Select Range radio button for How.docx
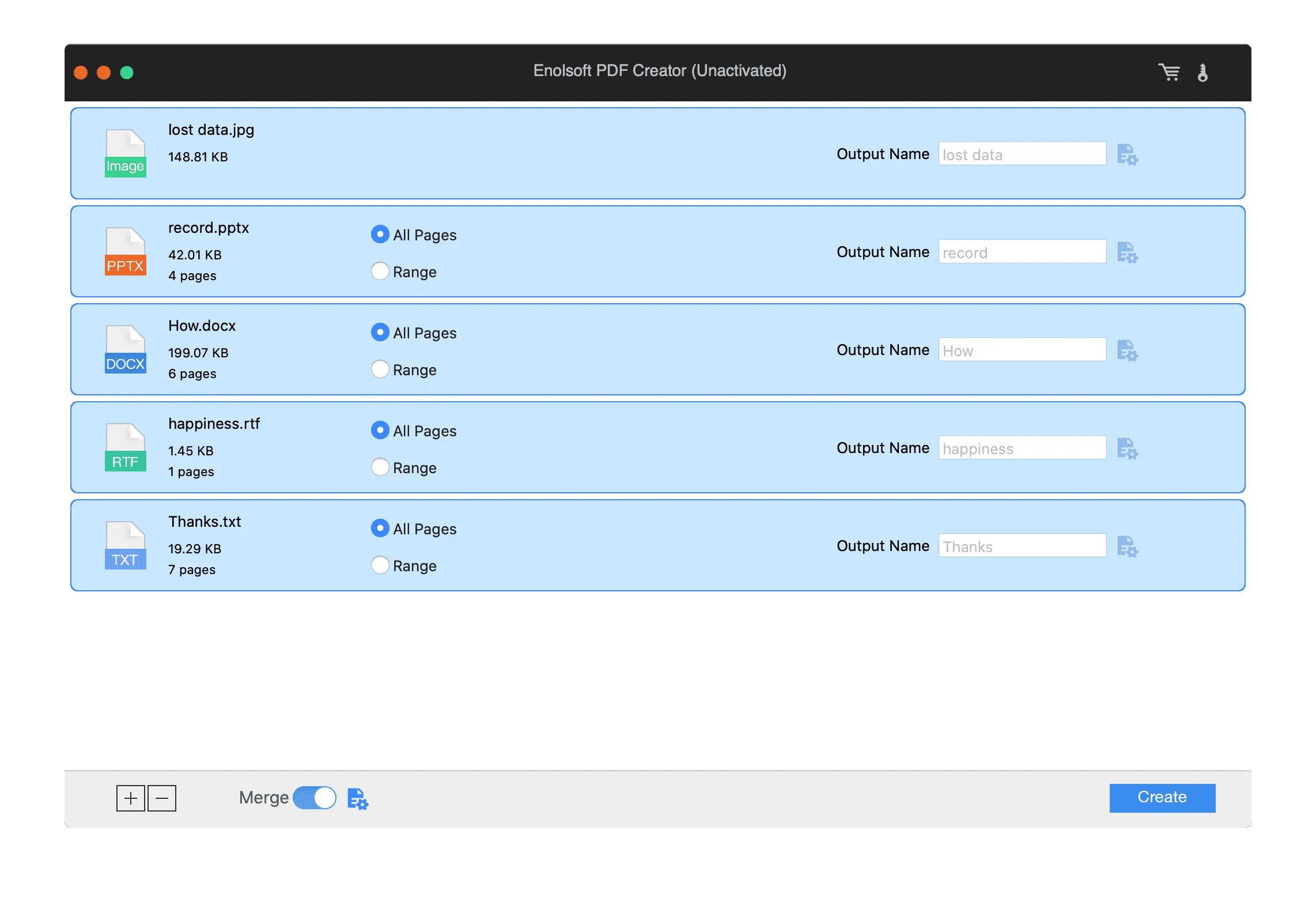The width and height of the screenshot is (1316, 913). (x=380, y=369)
